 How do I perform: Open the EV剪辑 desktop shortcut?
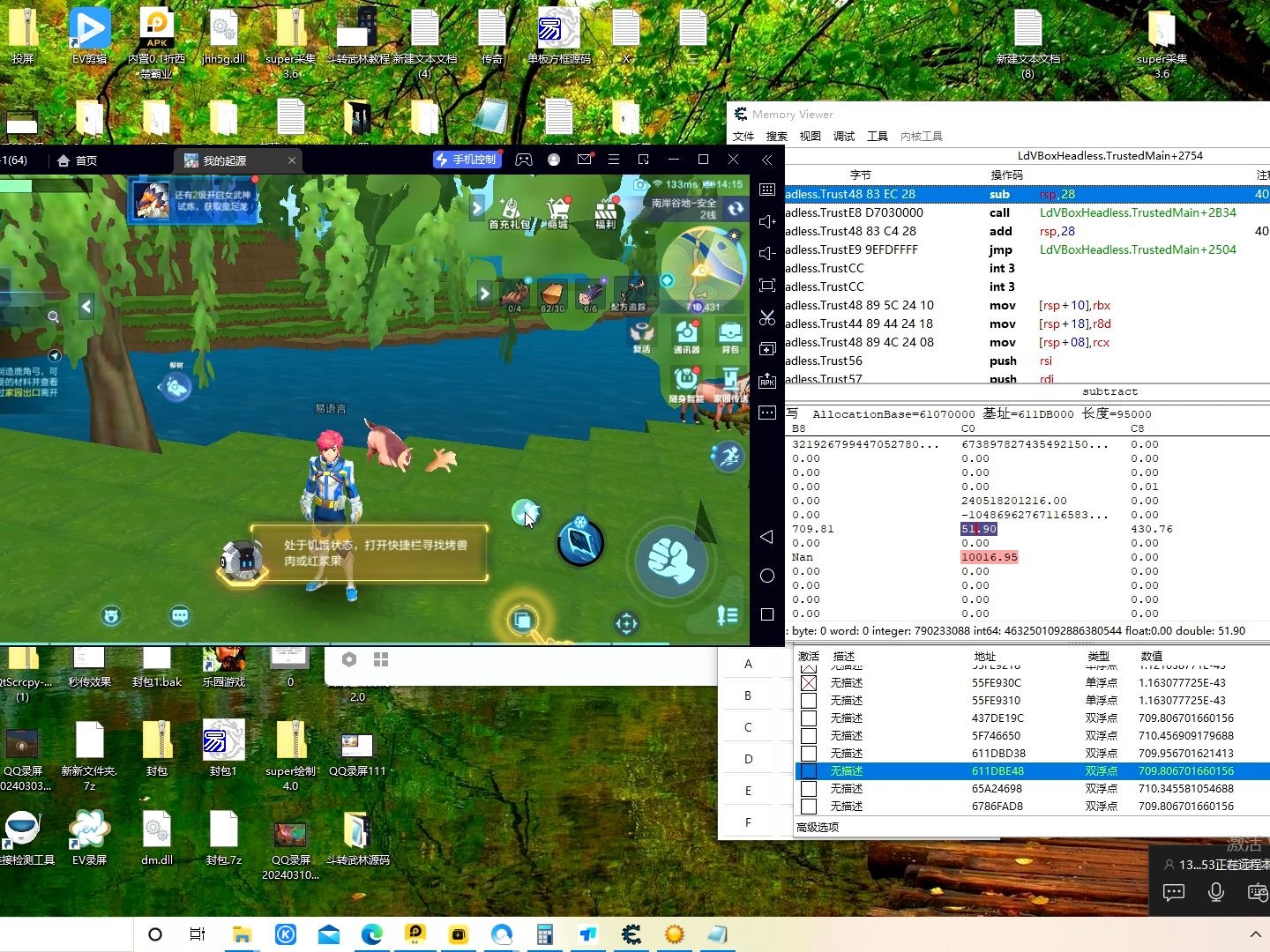click(x=90, y=35)
